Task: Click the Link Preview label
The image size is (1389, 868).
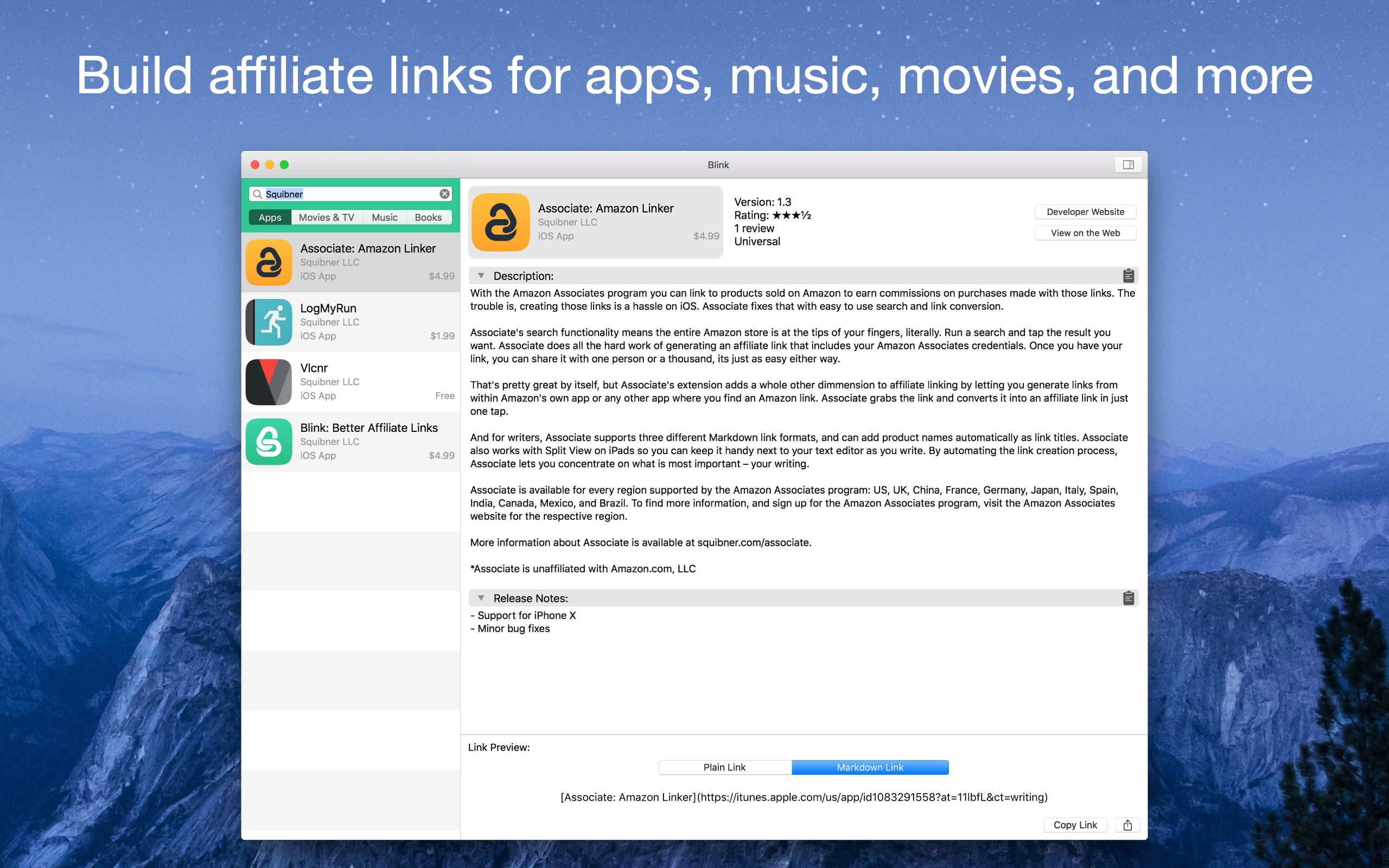Action: 499,748
